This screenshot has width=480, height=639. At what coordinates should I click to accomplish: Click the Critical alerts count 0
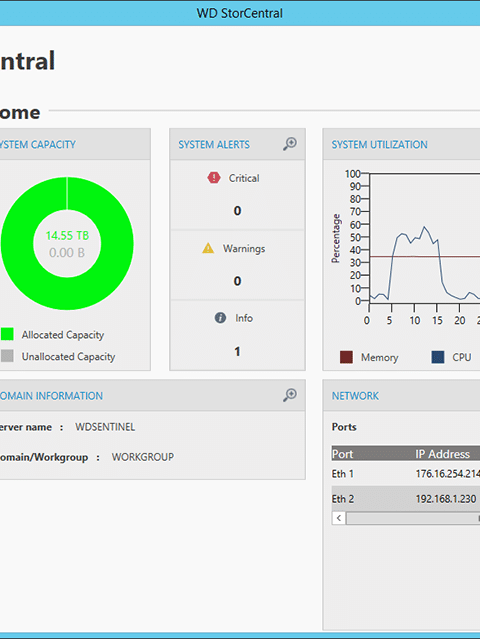coord(237,211)
